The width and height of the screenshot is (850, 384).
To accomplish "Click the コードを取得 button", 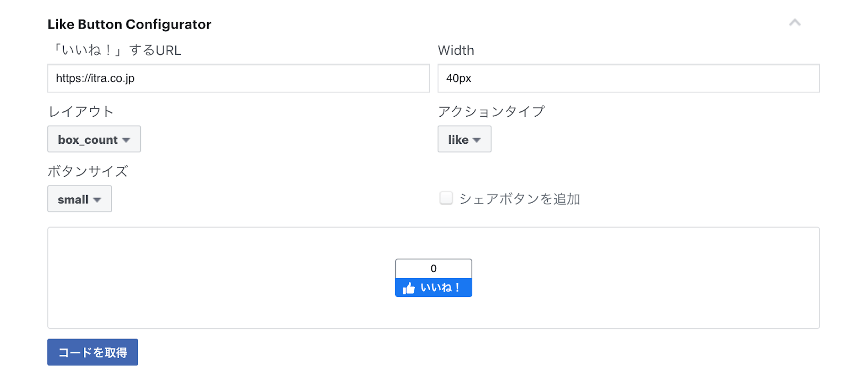I will click(92, 353).
